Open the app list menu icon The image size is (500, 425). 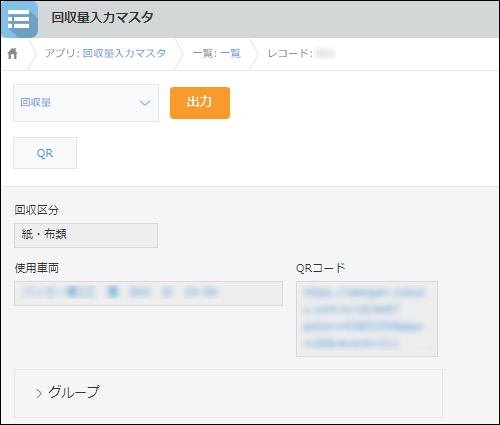point(19,19)
